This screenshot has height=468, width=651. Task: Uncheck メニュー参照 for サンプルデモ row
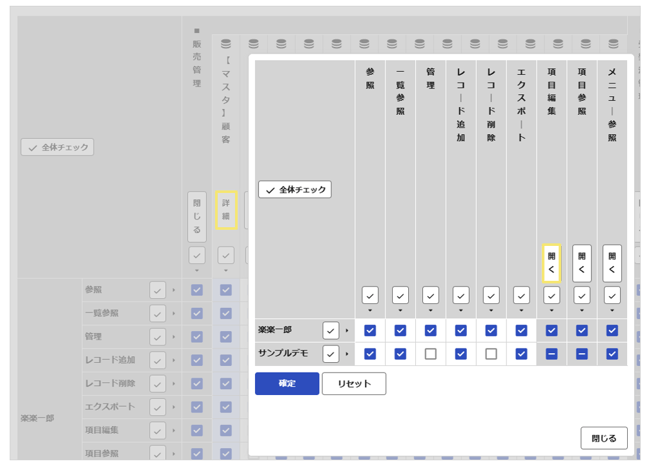point(612,354)
